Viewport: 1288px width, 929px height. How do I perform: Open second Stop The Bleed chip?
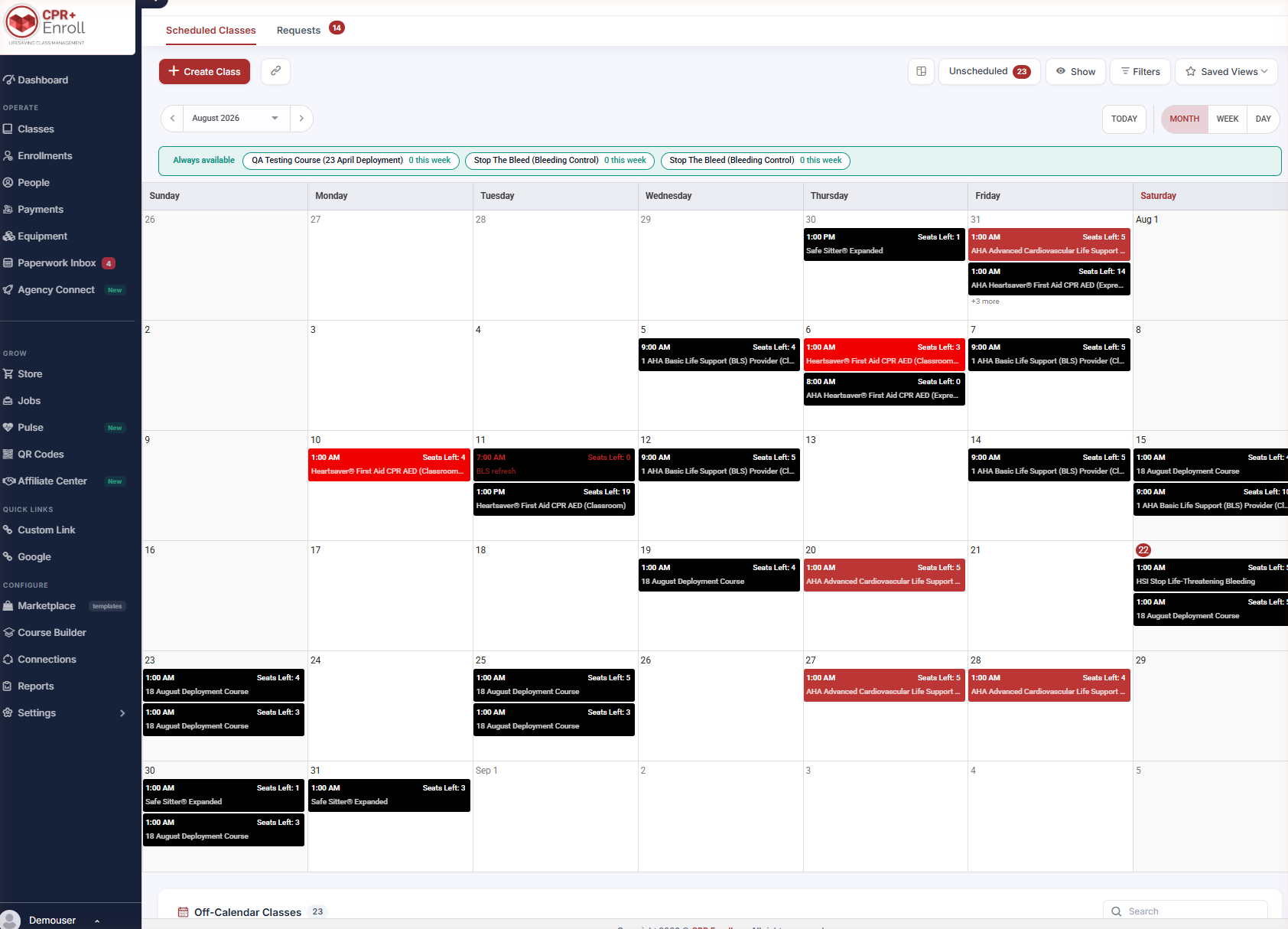[x=756, y=160]
